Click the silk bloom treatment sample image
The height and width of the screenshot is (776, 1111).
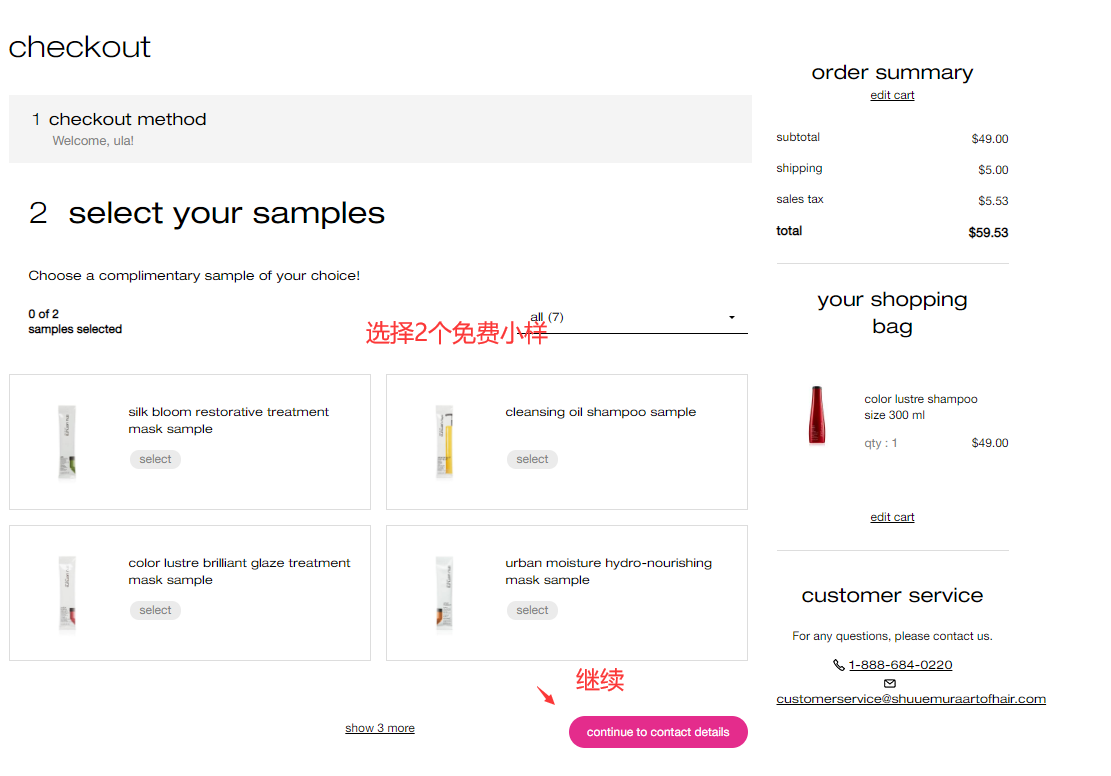pos(67,442)
